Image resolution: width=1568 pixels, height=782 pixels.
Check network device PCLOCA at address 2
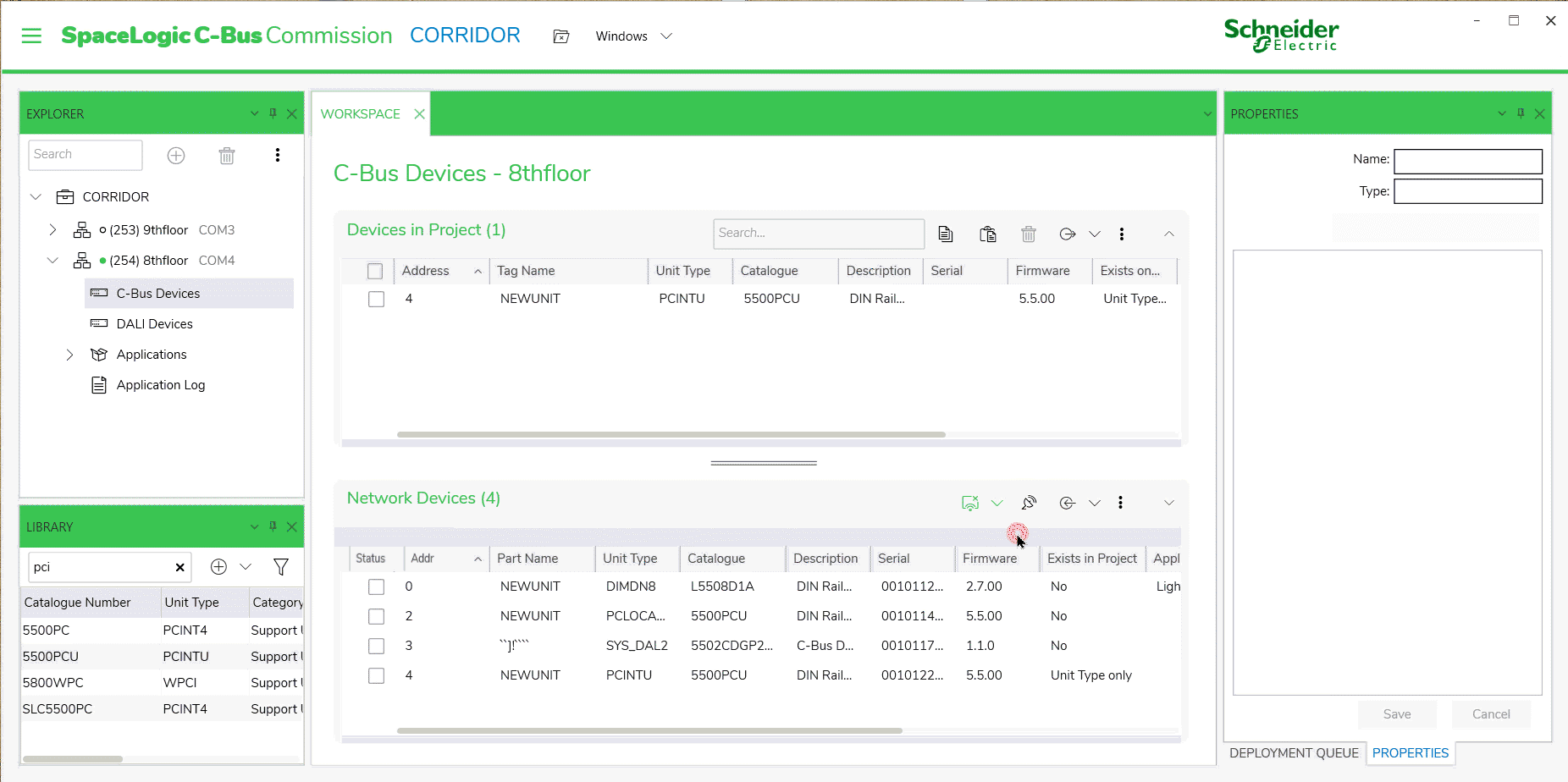376,616
